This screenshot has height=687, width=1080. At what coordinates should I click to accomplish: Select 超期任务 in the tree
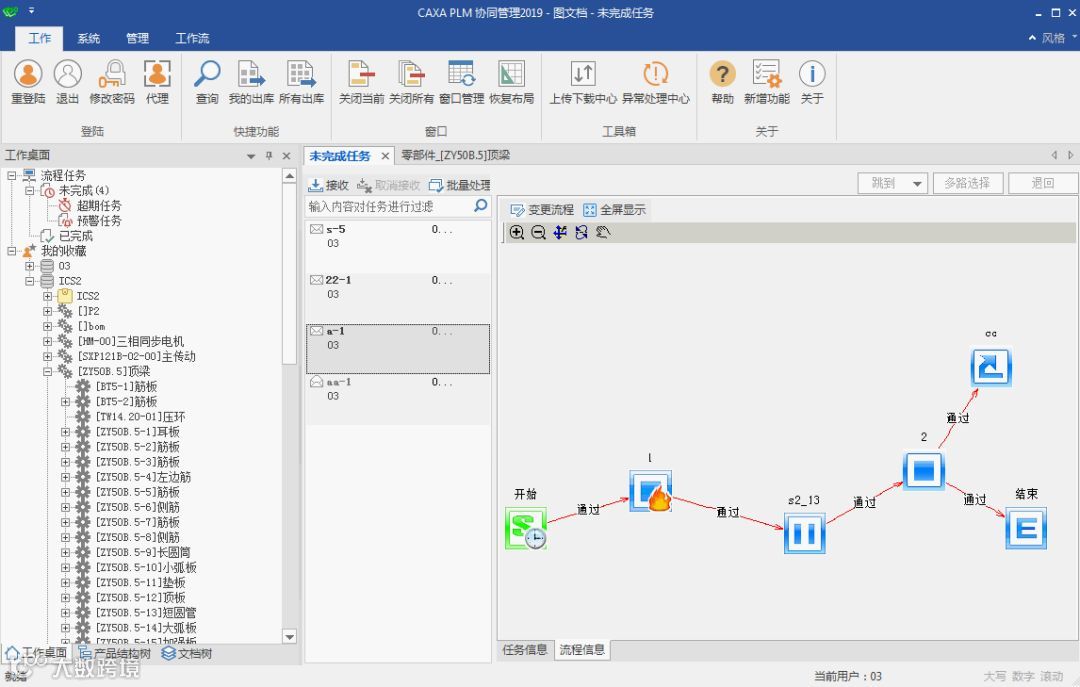click(98, 206)
